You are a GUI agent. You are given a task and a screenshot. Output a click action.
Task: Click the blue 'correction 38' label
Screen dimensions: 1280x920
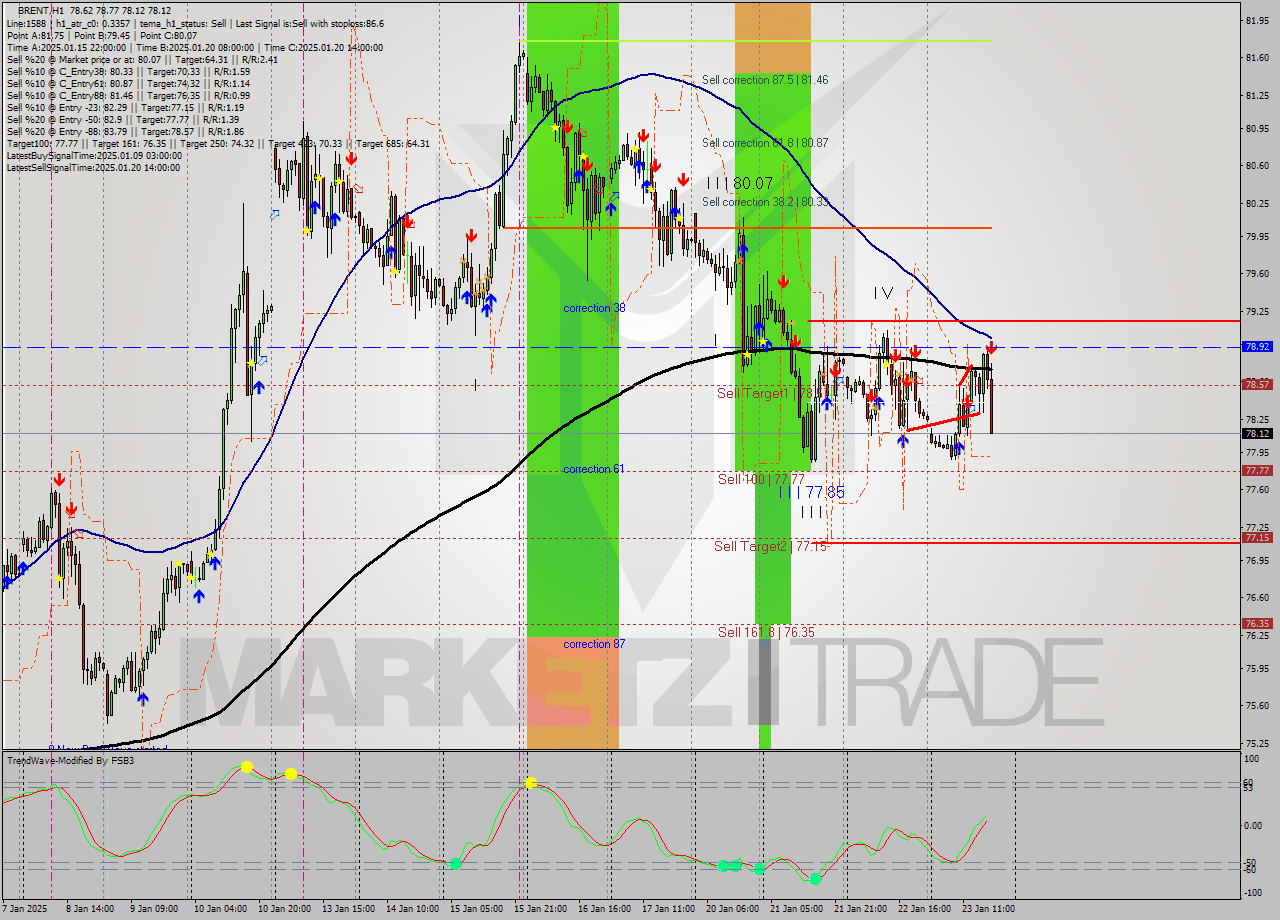coord(594,308)
